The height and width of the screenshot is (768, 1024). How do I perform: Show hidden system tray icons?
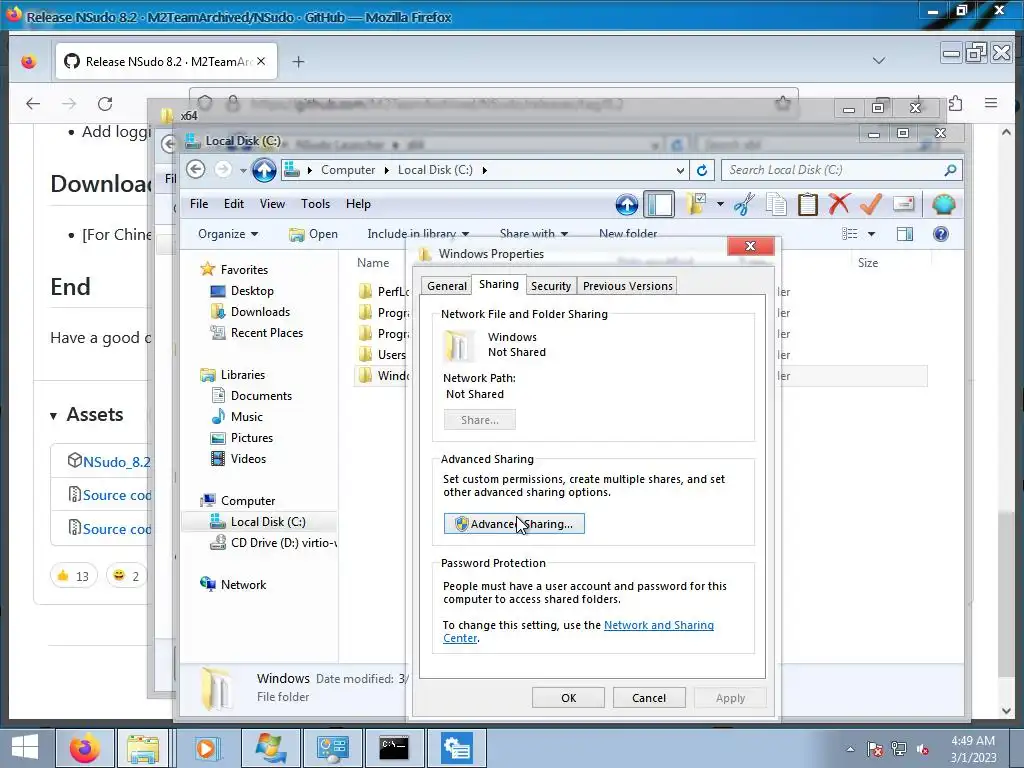(850, 749)
